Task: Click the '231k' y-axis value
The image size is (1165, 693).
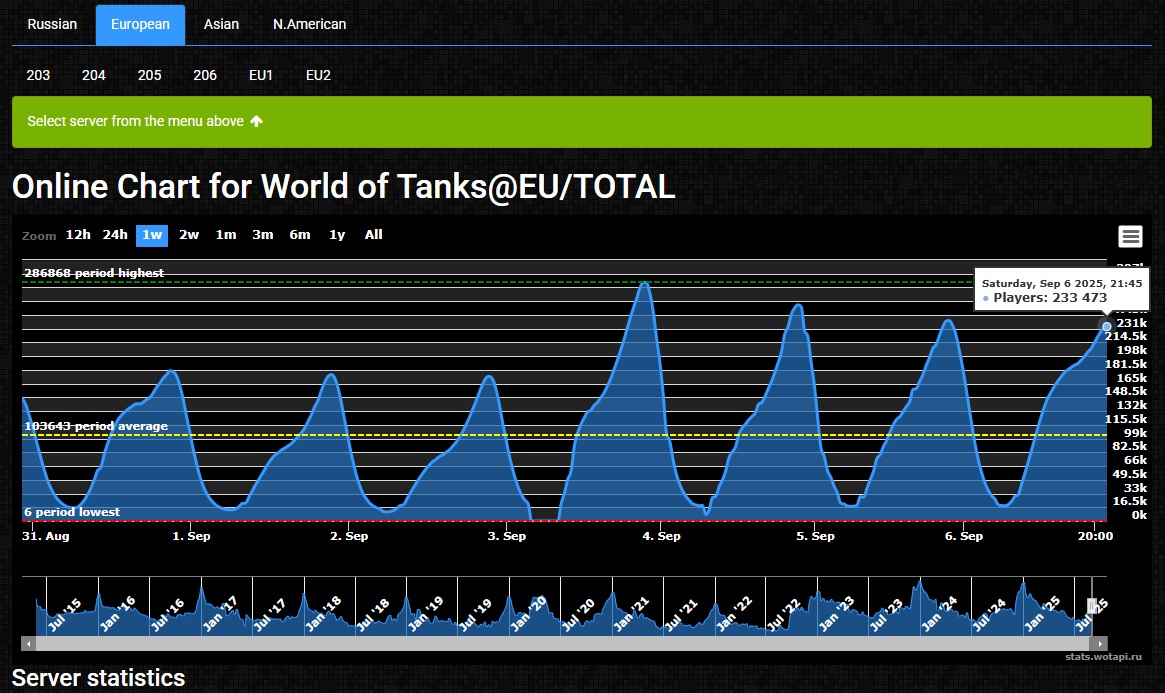Action: coord(1132,323)
